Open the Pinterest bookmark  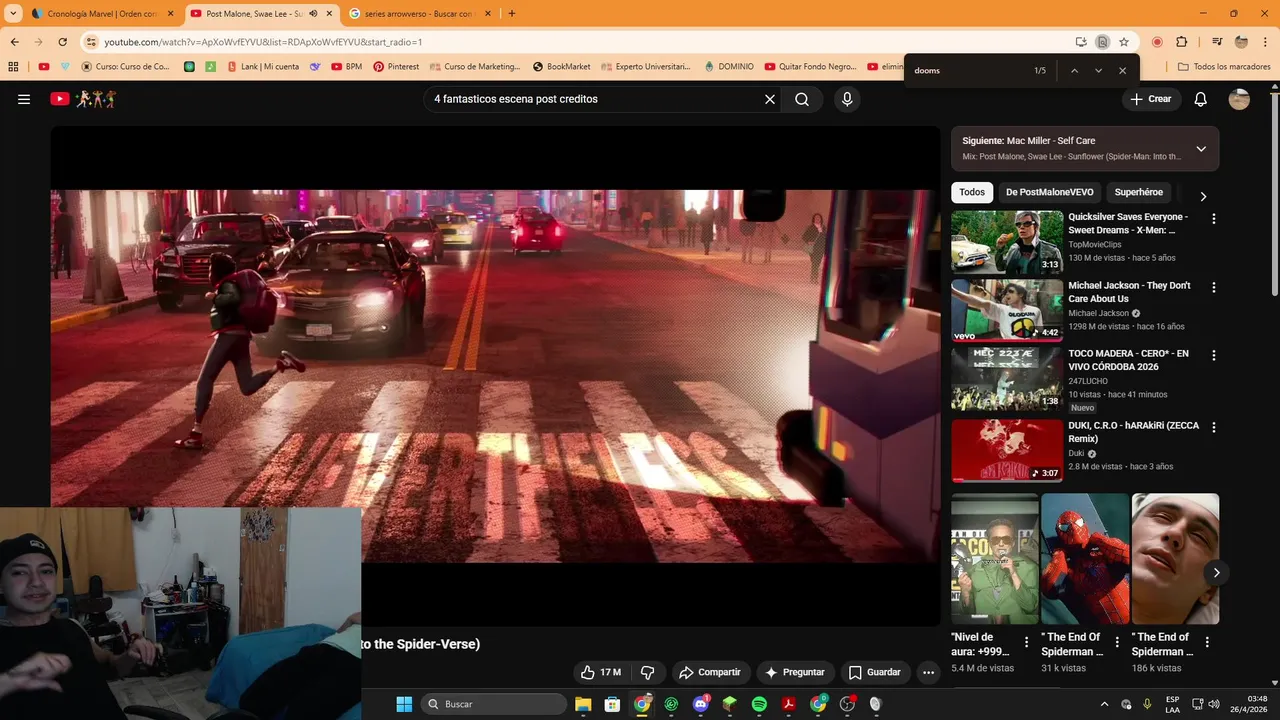click(396, 67)
